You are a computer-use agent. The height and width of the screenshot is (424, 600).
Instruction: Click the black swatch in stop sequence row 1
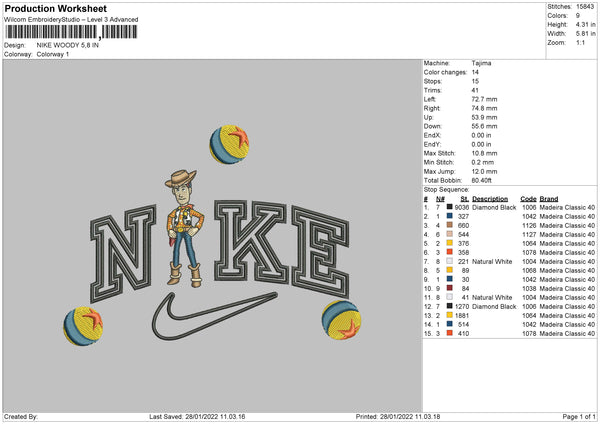[450, 207]
